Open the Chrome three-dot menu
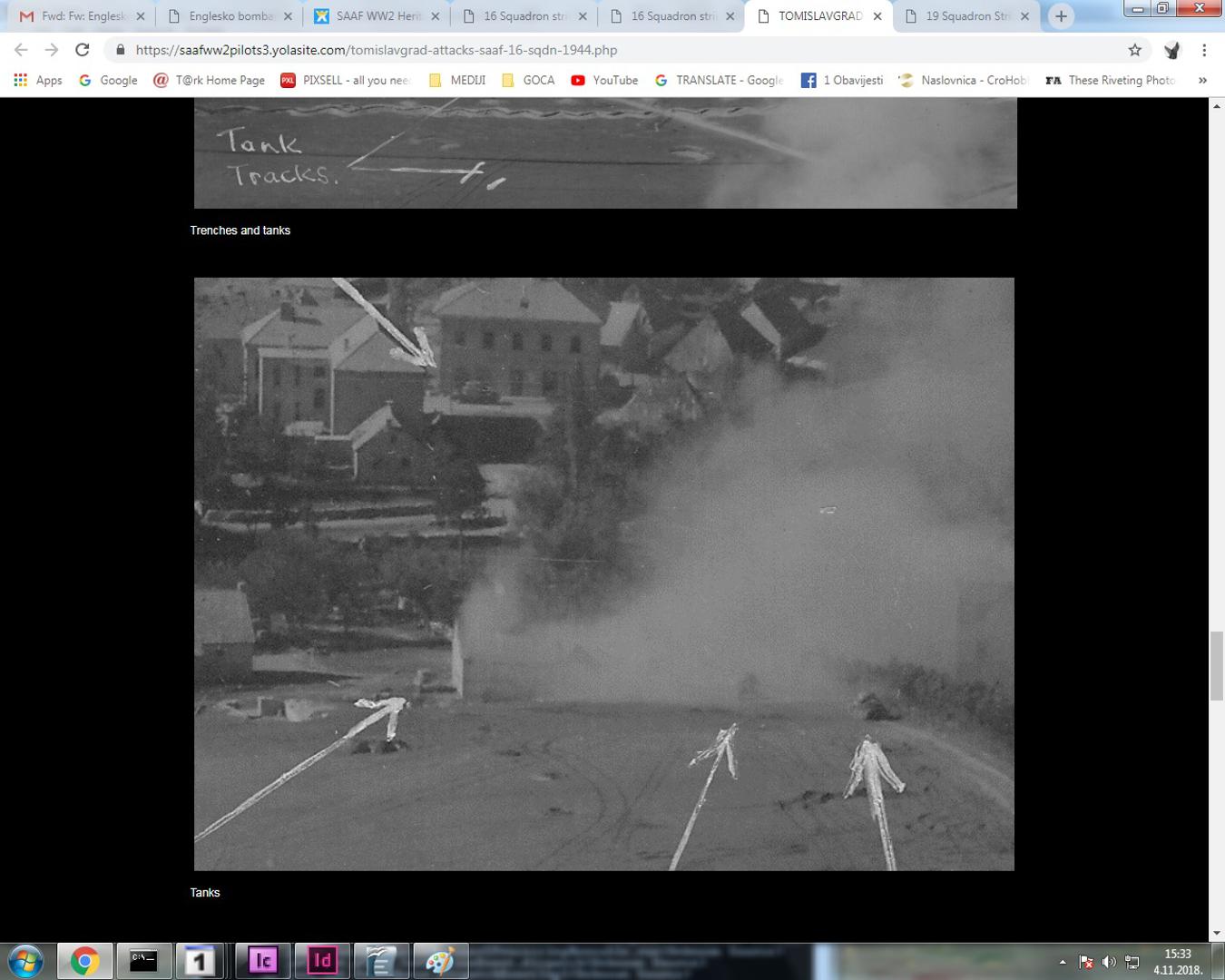Screen dimensions: 1225x980 click(1204, 50)
